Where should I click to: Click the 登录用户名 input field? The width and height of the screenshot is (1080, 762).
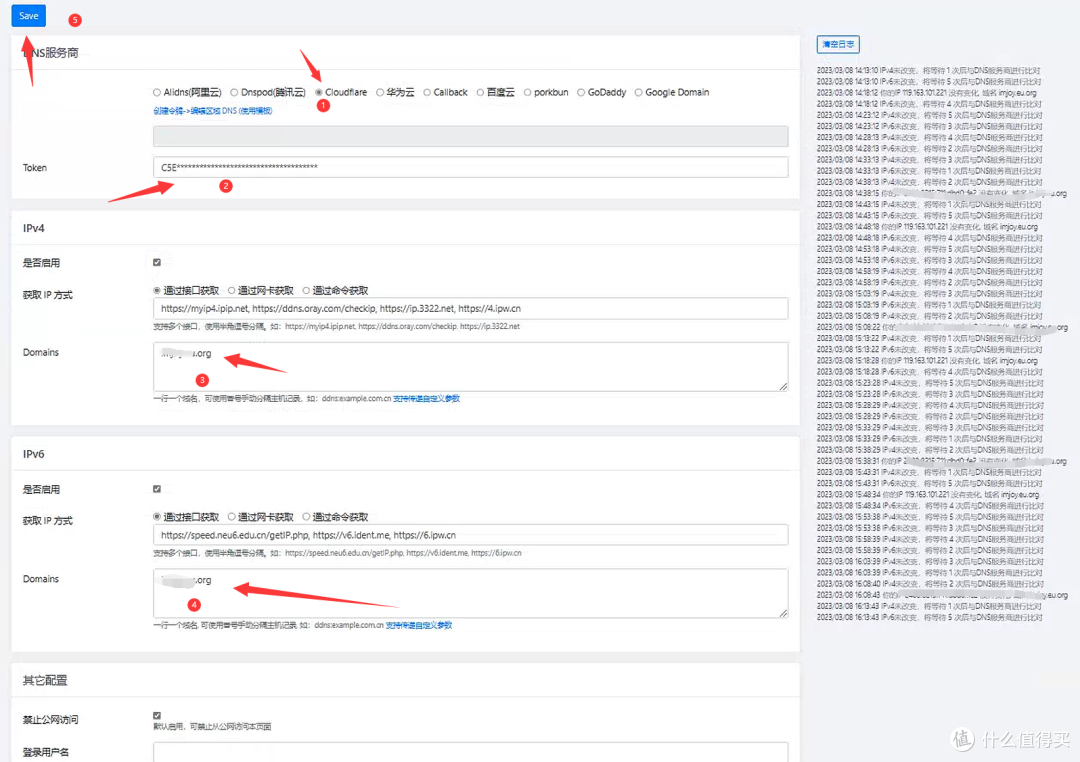pos(470,752)
